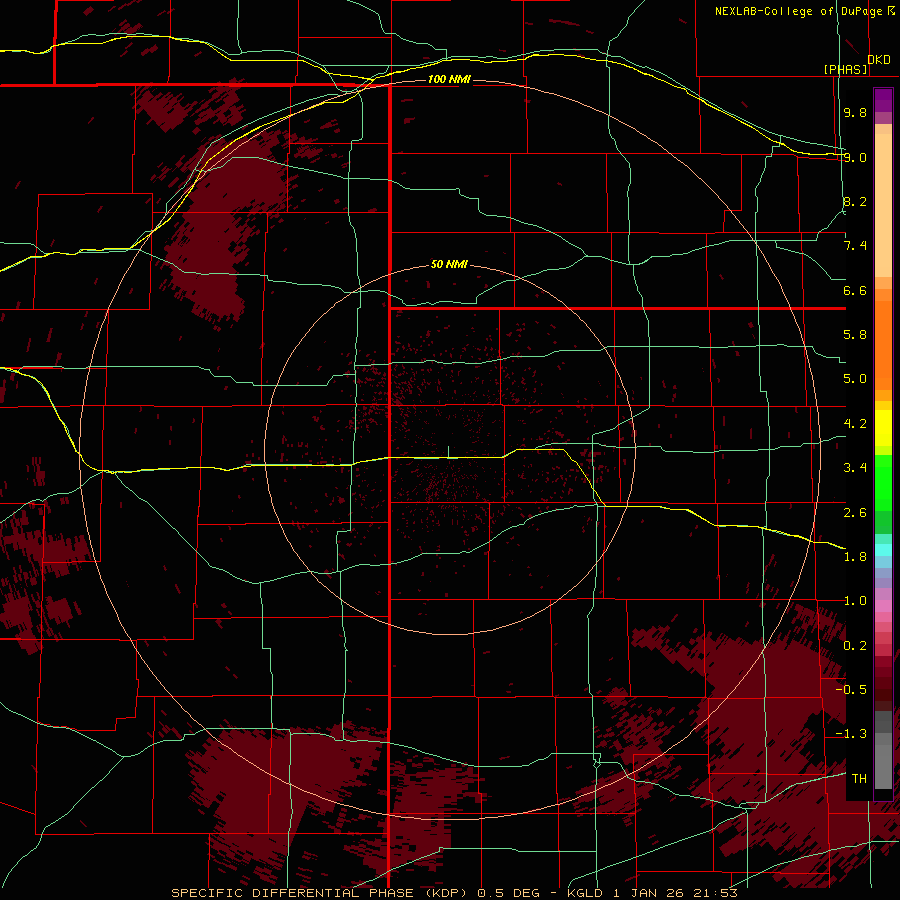Click the [PHAS] units label
The height and width of the screenshot is (900, 900).
point(845,70)
